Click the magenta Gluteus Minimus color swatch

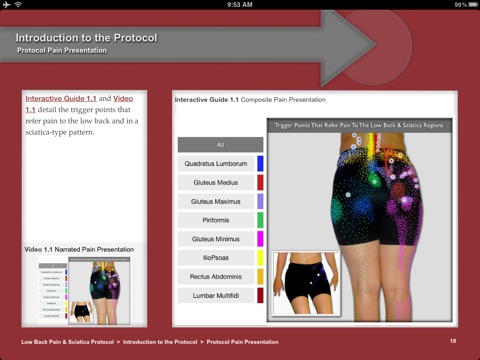[260, 239]
